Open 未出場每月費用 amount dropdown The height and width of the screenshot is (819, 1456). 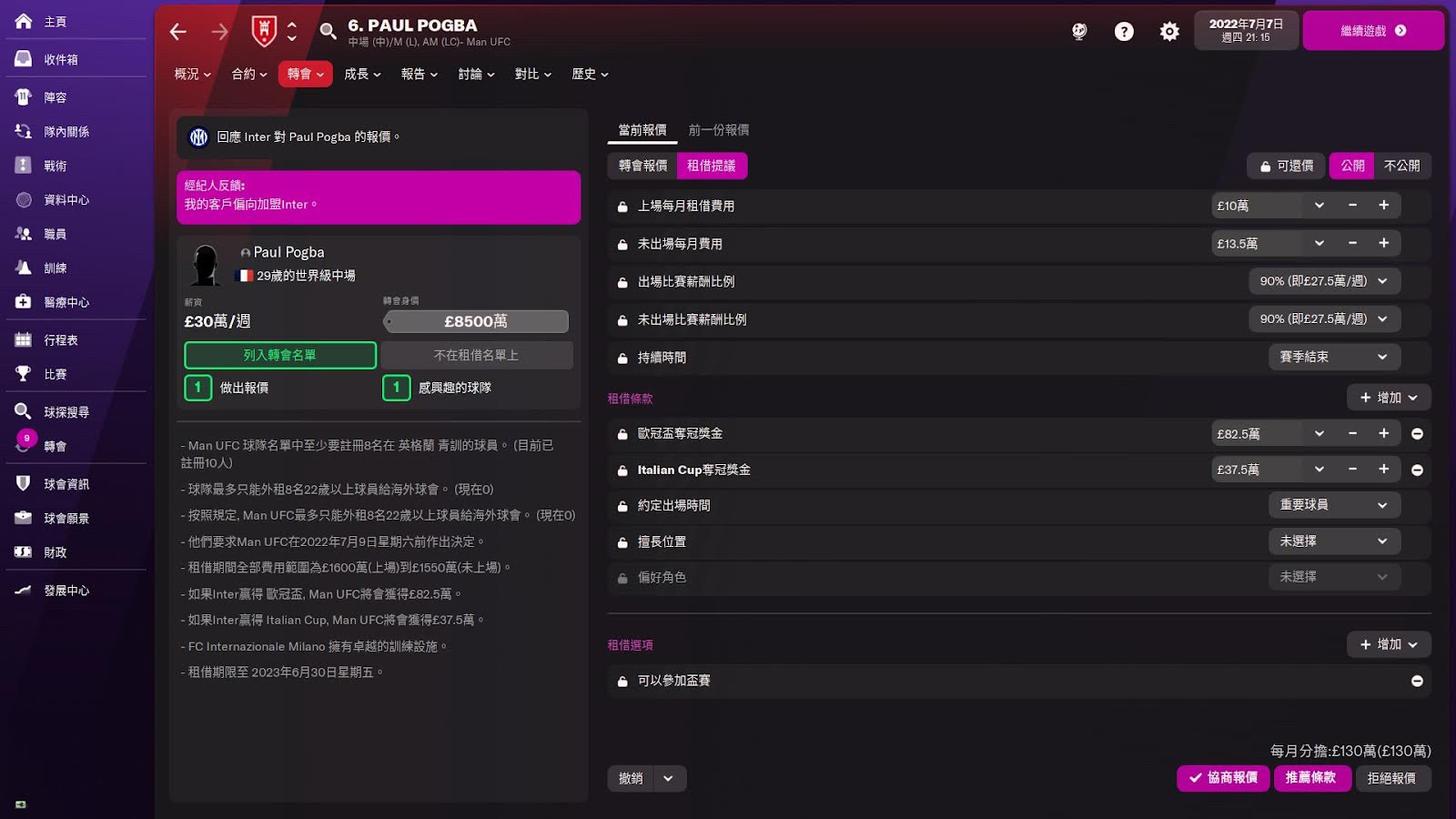point(1319,243)
